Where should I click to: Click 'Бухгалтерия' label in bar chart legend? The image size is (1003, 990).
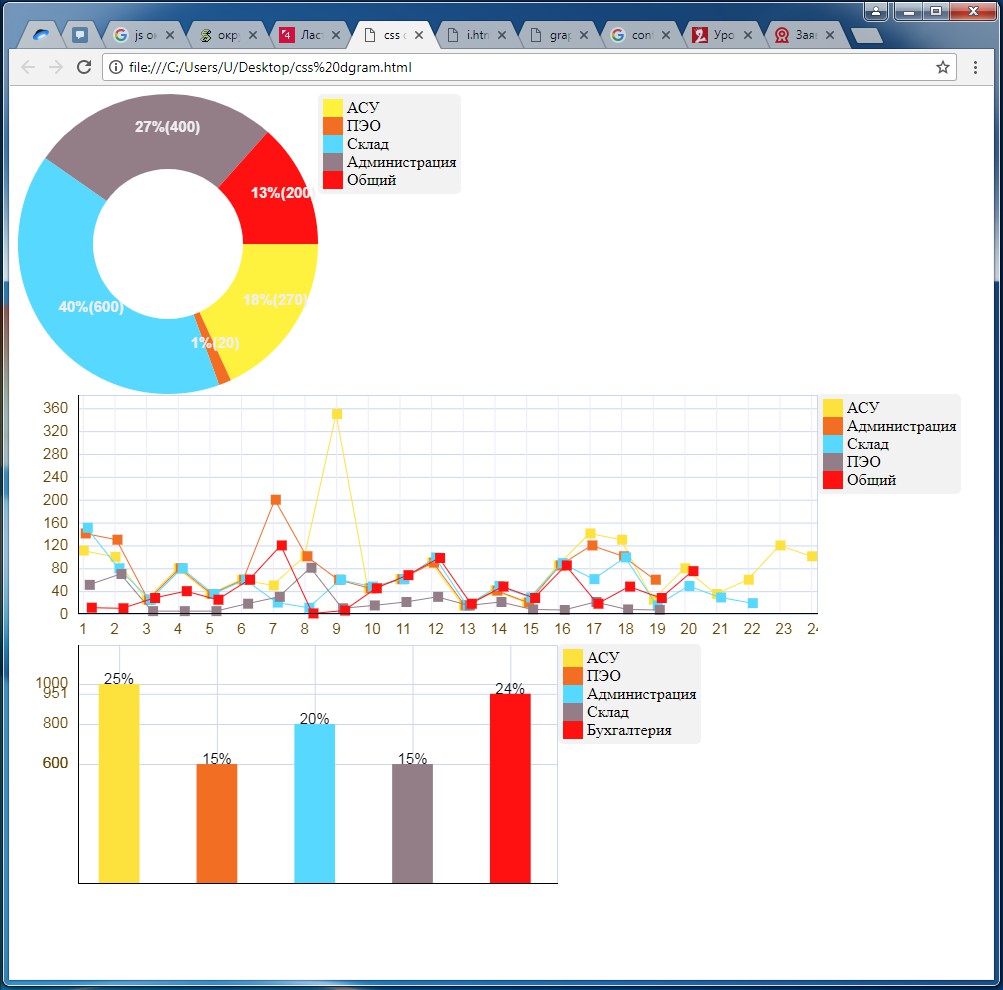(629, 730)
